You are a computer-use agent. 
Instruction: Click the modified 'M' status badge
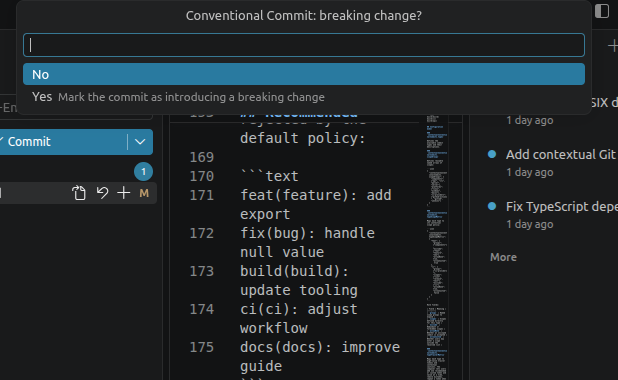click(x=144, y=193)
